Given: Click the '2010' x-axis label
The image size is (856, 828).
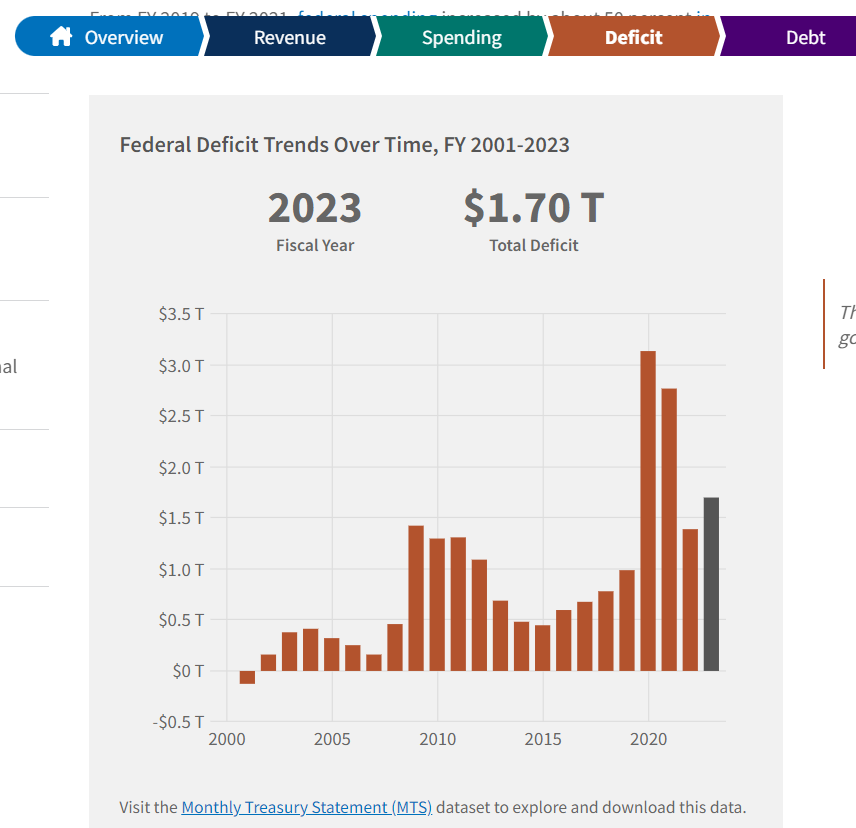Looking at the screenshot, I should click(x=437, y=739).
